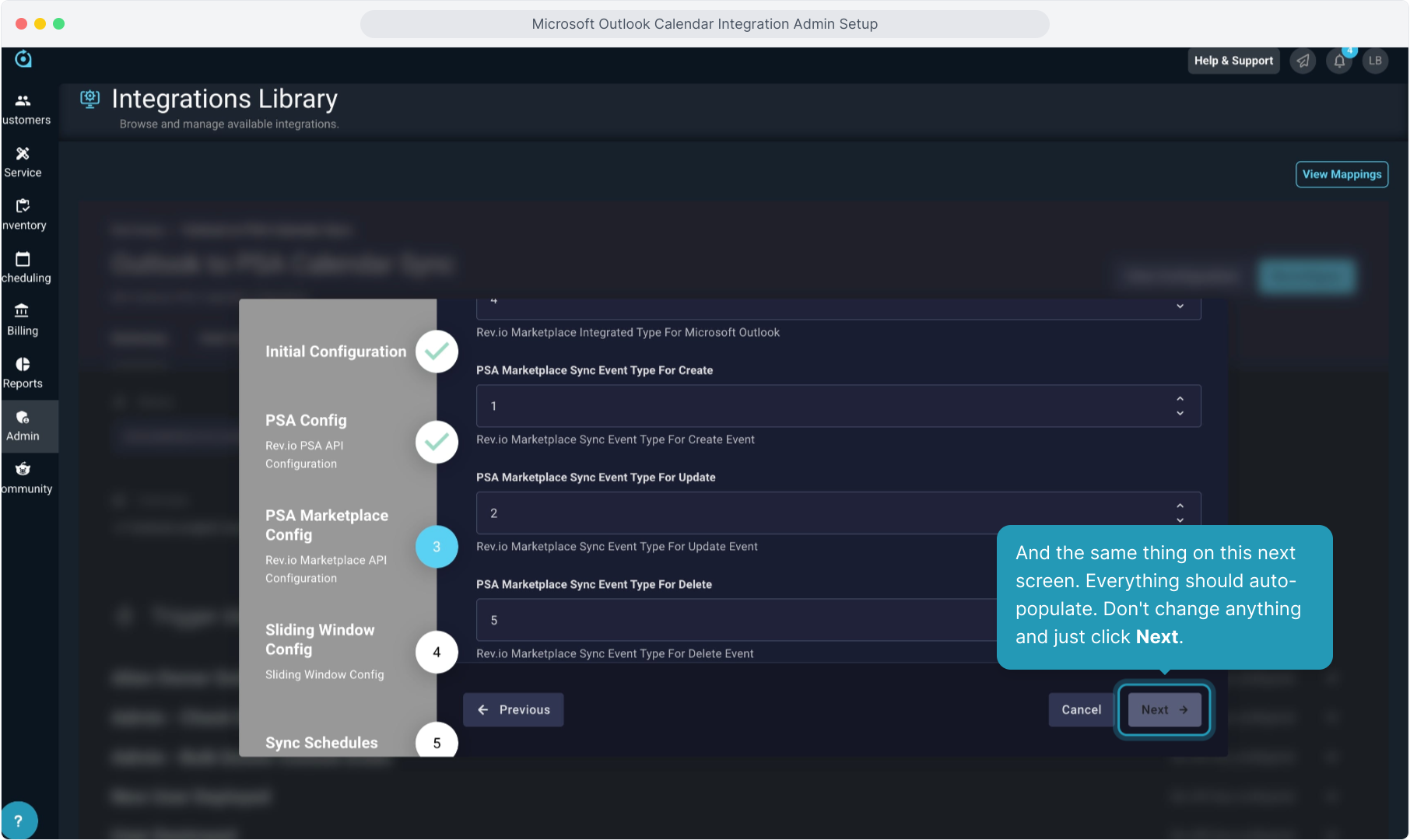Screen dimensions: 1410x840
Task: Select wizard step 5 Sync Schedules
Action: [436, 743]
